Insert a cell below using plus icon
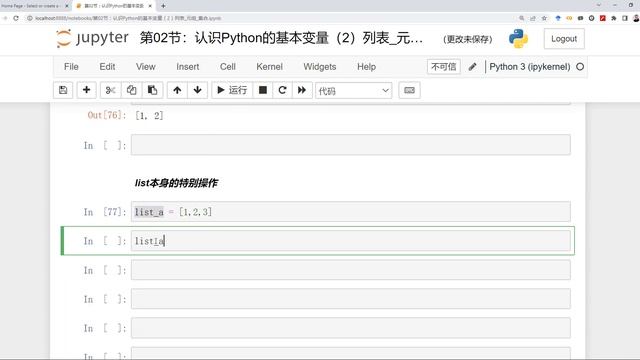Image resolution: width=640 pixels, height=360 pixels. pyautogui.click(x=87, y=90)
